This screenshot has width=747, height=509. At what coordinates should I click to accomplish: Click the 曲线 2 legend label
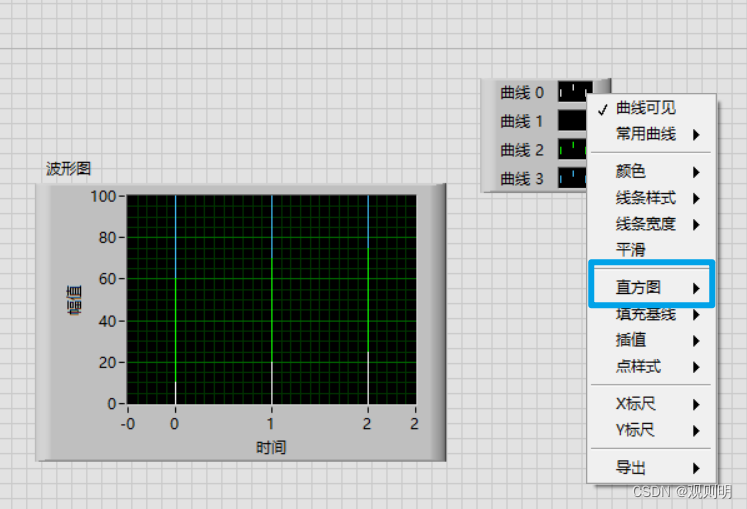click(x=522, y=150)
